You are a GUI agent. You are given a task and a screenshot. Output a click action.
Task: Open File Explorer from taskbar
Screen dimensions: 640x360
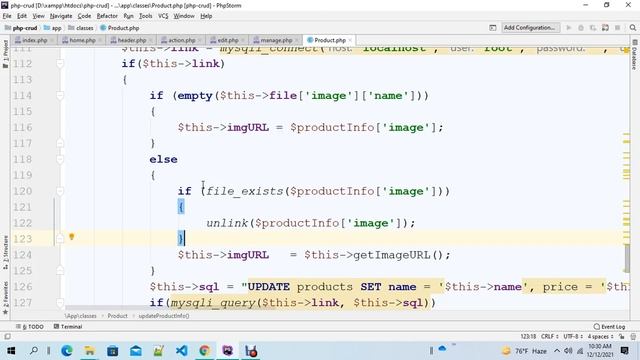(89, 351)
